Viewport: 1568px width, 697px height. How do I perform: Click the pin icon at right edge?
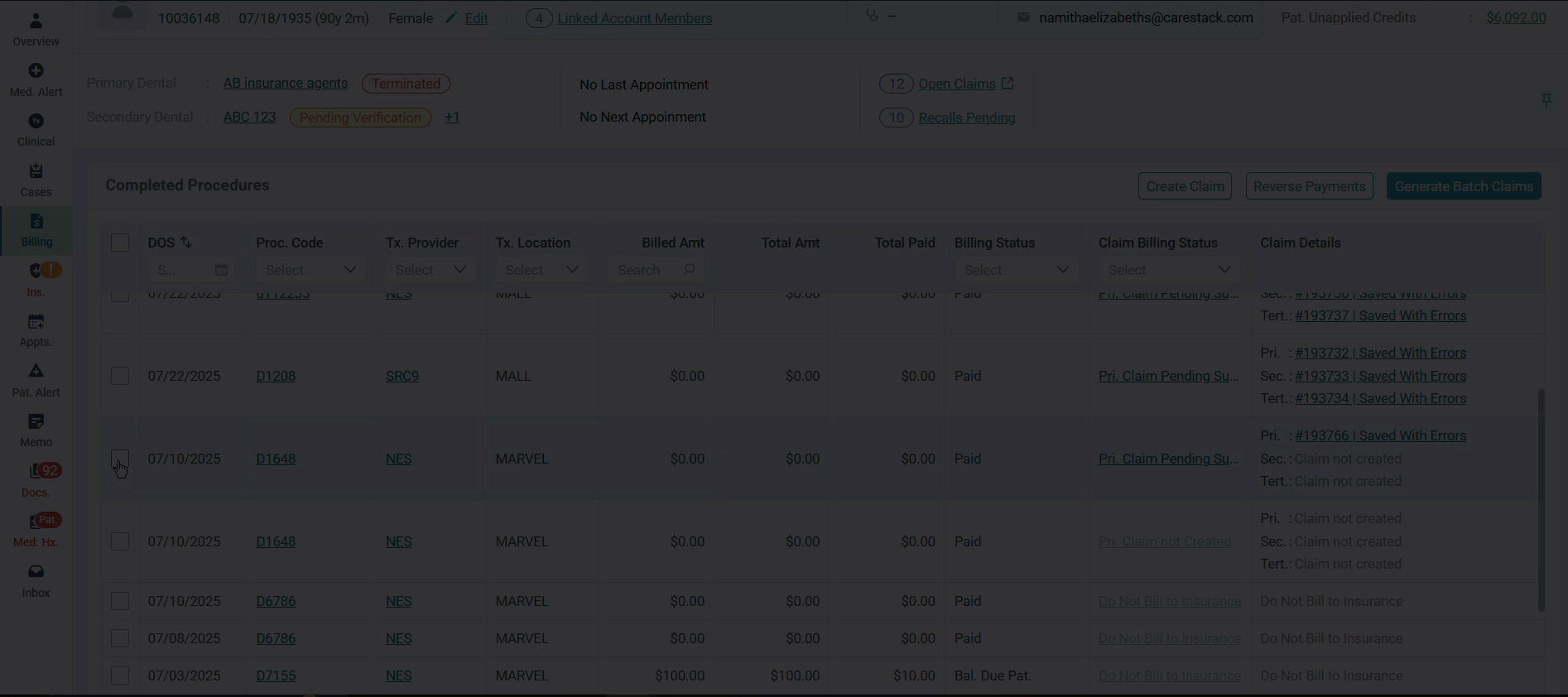[x=1546, y=101]
